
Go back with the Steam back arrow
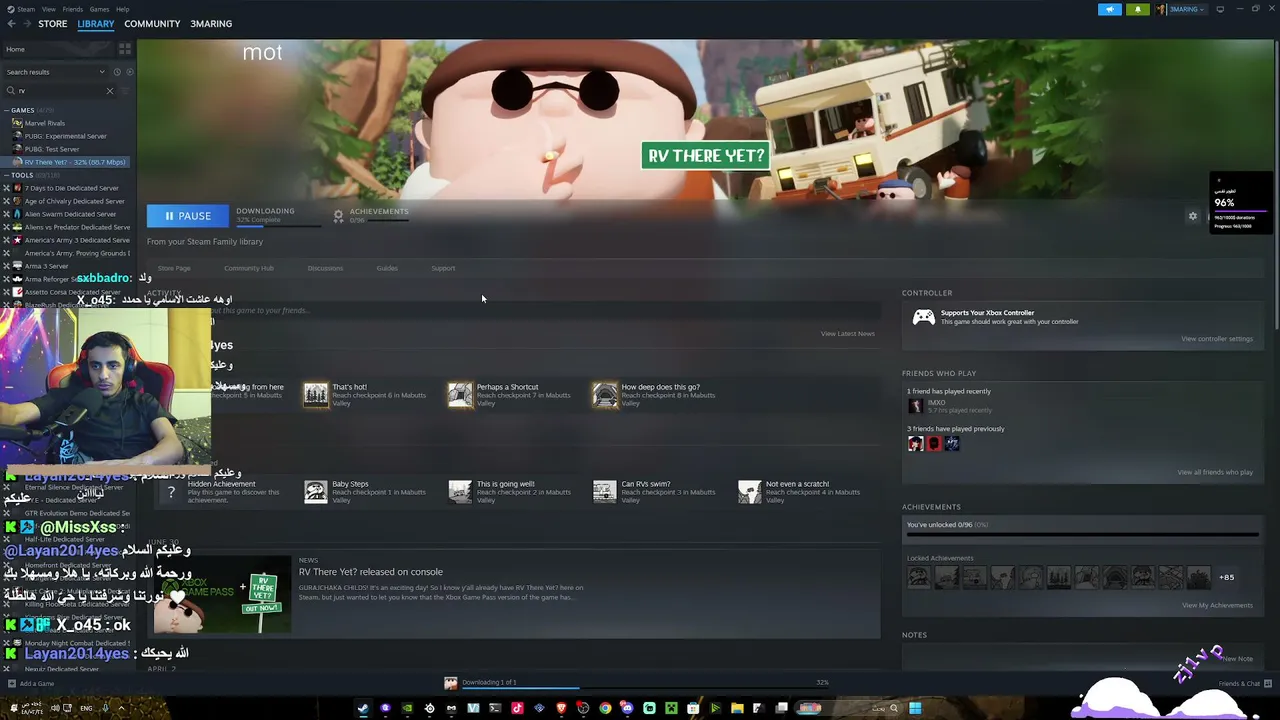point(11,24)
